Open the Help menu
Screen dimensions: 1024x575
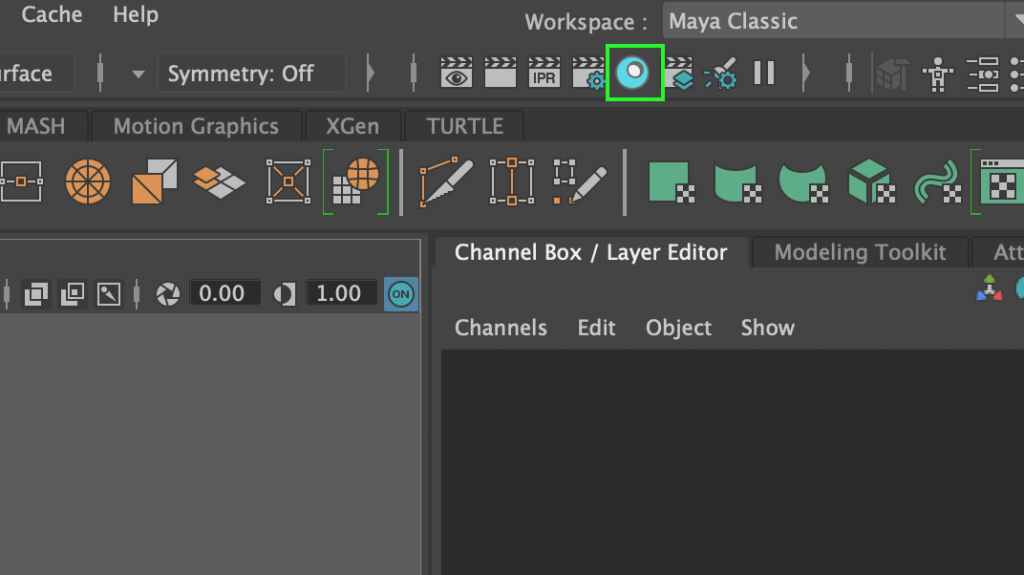pos(135,15)
